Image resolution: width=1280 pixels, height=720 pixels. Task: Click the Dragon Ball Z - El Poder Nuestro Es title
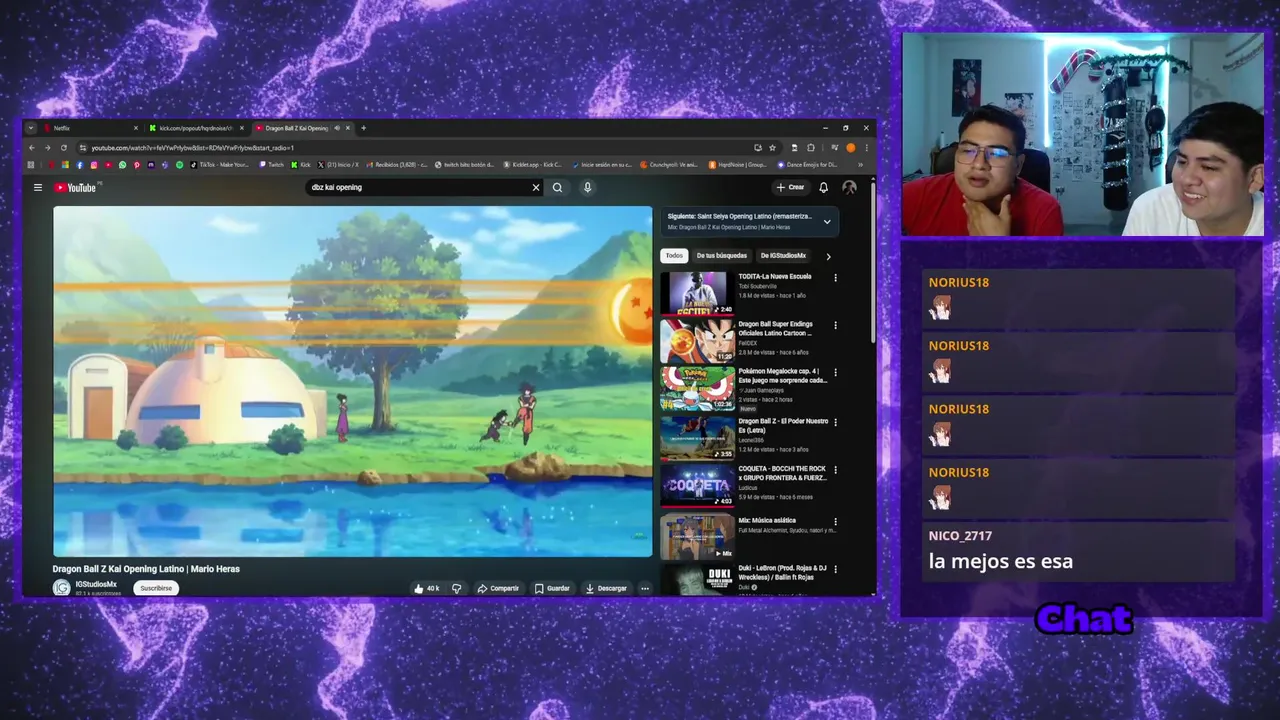[783, 426]
